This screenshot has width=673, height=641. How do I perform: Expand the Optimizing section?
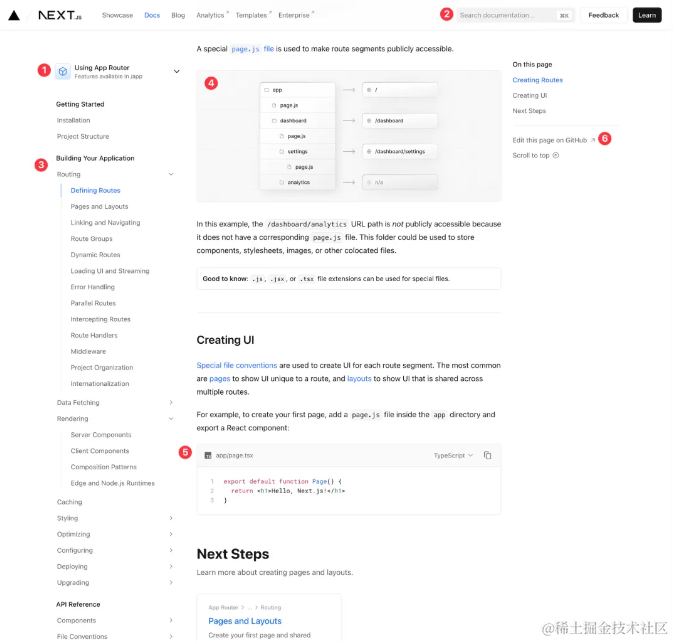click(x=171, y=534)
